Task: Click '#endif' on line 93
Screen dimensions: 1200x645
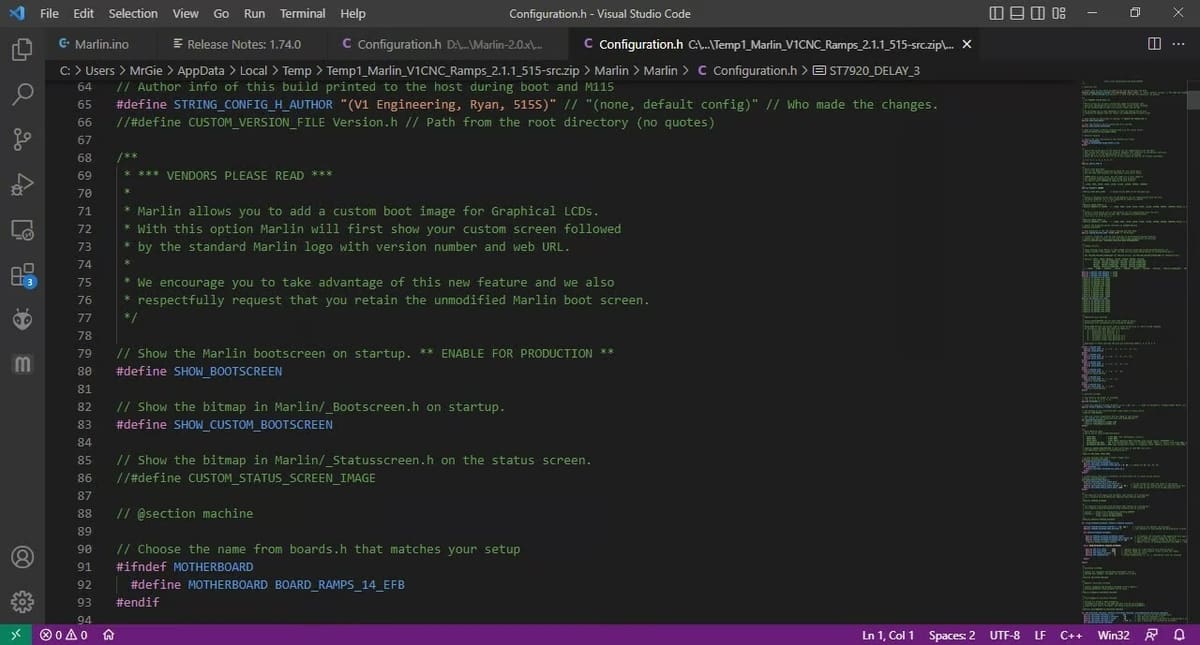Action: pyautogui.click(x=138, y=602)
